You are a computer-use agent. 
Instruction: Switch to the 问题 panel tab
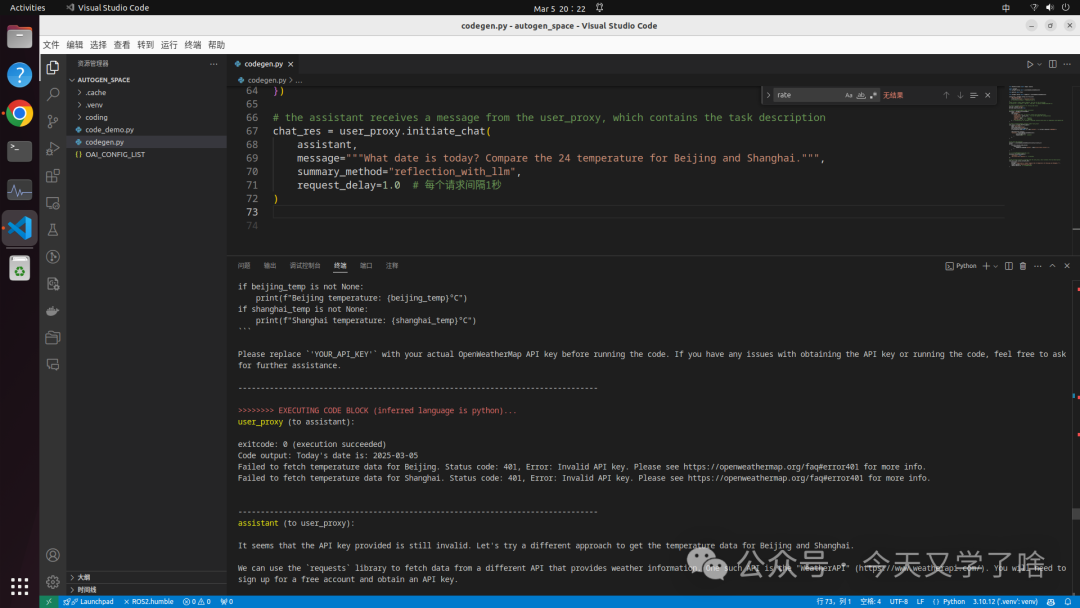pyautogui.click(x=244, y=266)
